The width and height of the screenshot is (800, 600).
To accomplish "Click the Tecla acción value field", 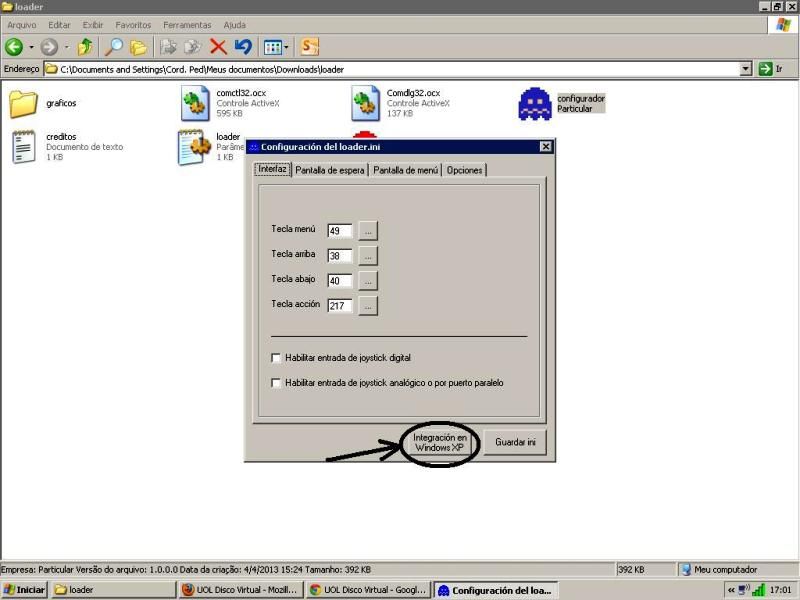I will pos(340,306).
